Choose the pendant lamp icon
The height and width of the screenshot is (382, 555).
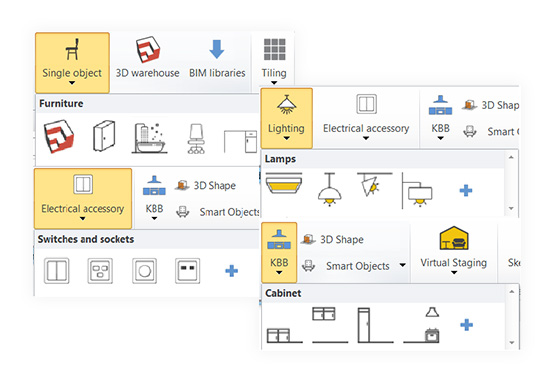pyautogui.click(x=330, y=189)
